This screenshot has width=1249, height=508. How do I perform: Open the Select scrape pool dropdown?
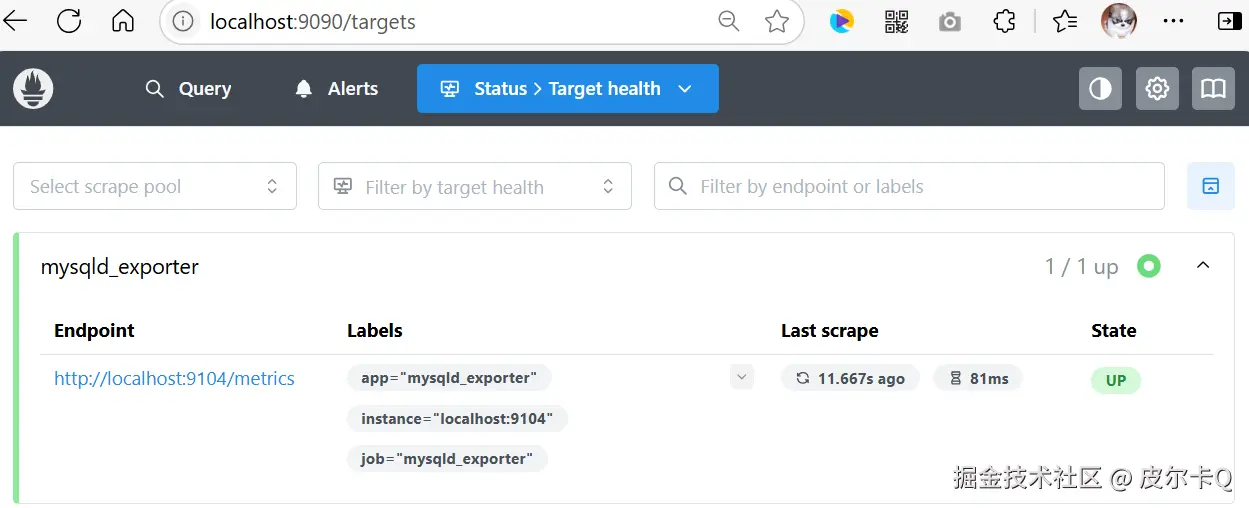[x=155, y=186]
